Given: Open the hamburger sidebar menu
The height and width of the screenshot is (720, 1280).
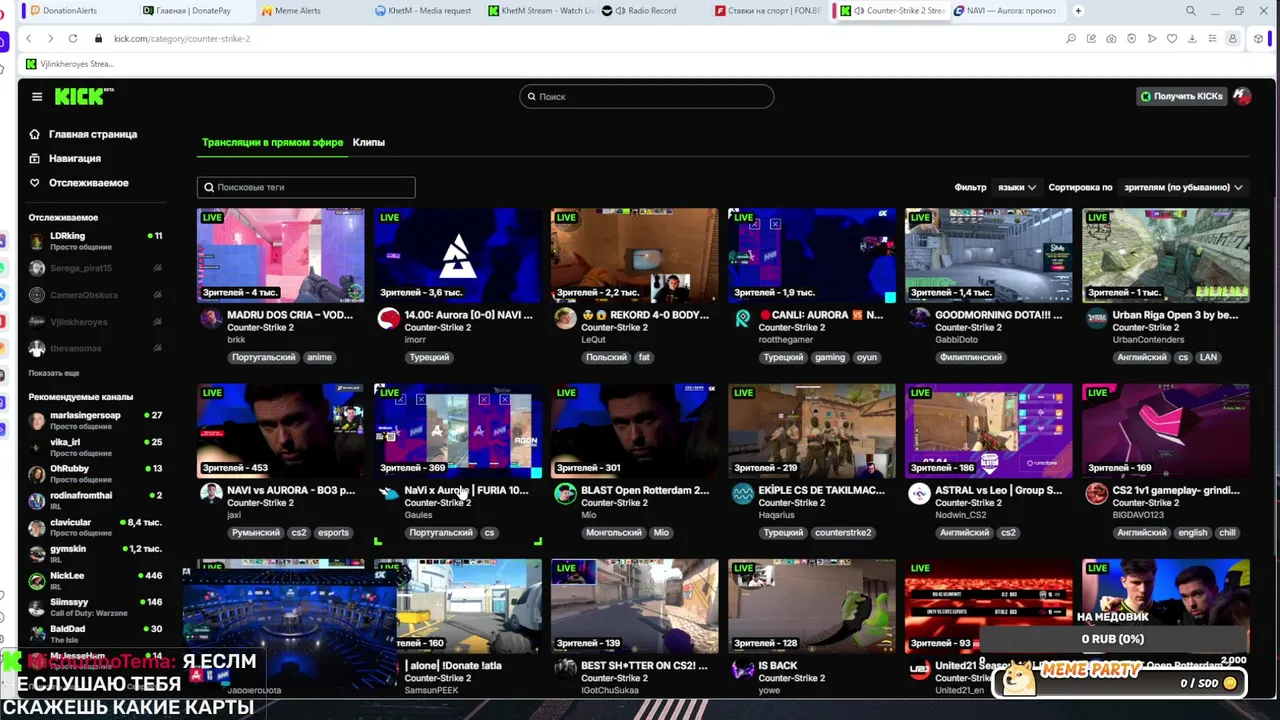Looking at the screenshot, I should pos(37,97).
